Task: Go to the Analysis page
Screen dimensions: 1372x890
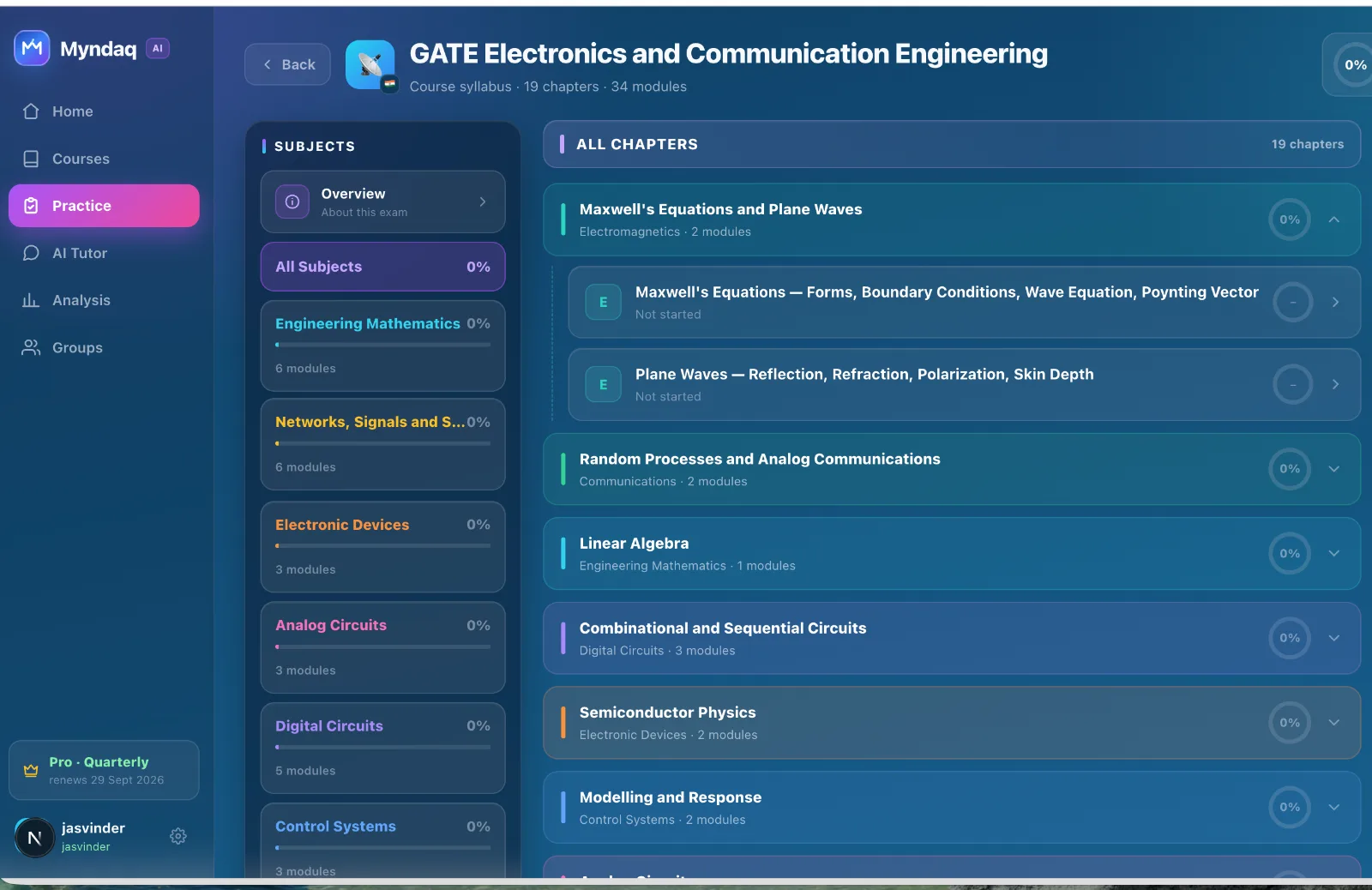Action: pos(104,300)
